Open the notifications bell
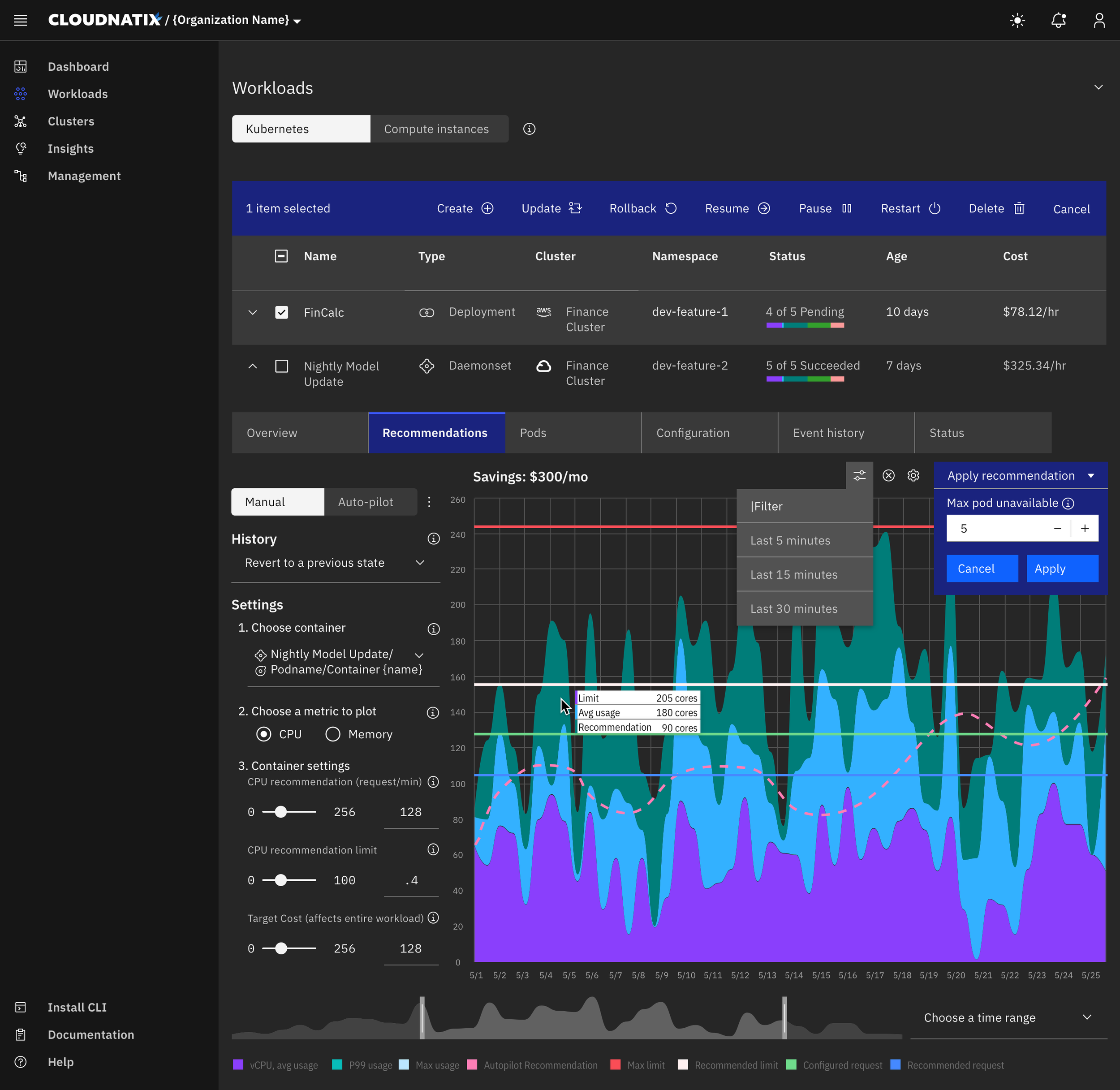Screen dimensions: 1120x1090 point(1059,21)
